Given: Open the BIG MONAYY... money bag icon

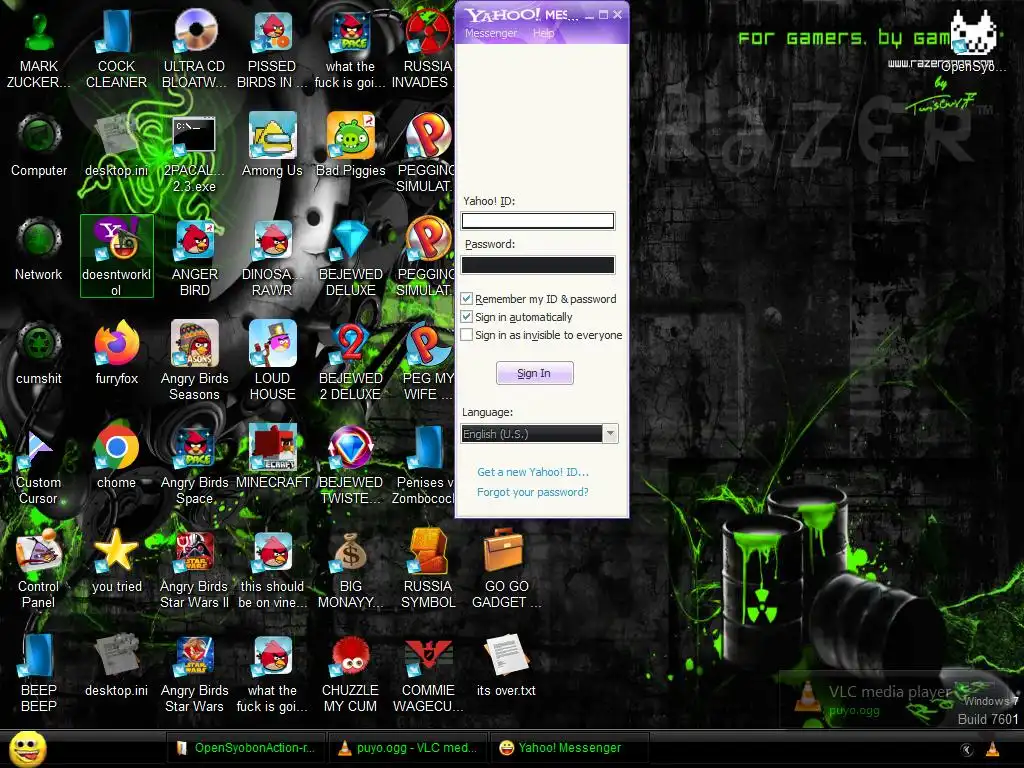Looking at the screenshot, I should coord(351,552).
